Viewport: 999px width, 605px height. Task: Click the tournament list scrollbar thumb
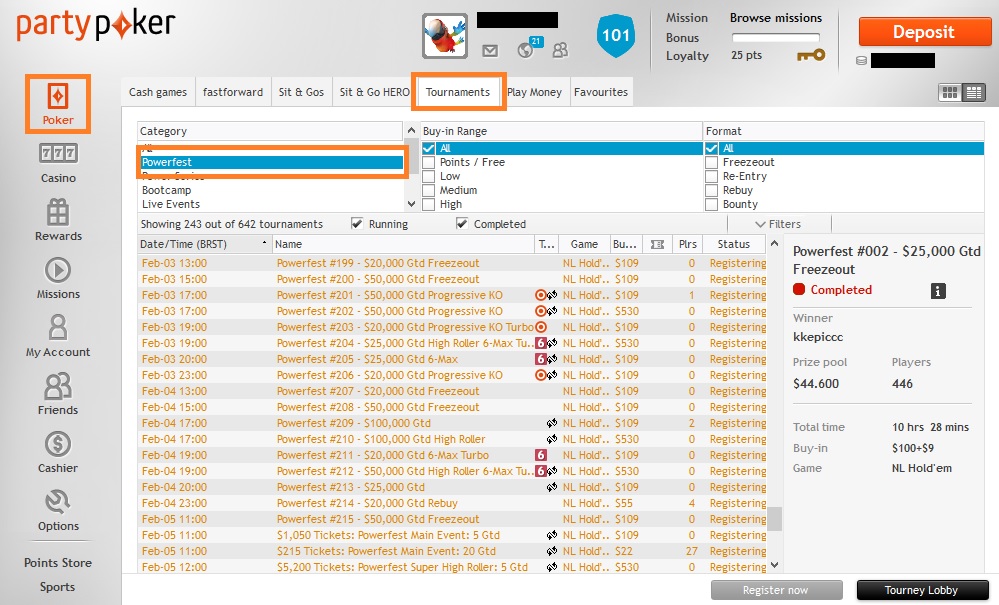coord(774,518)
